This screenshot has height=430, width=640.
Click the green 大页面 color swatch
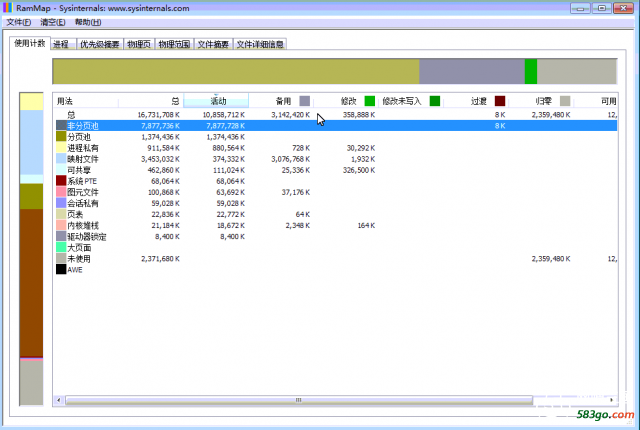[x=61, y=248]
